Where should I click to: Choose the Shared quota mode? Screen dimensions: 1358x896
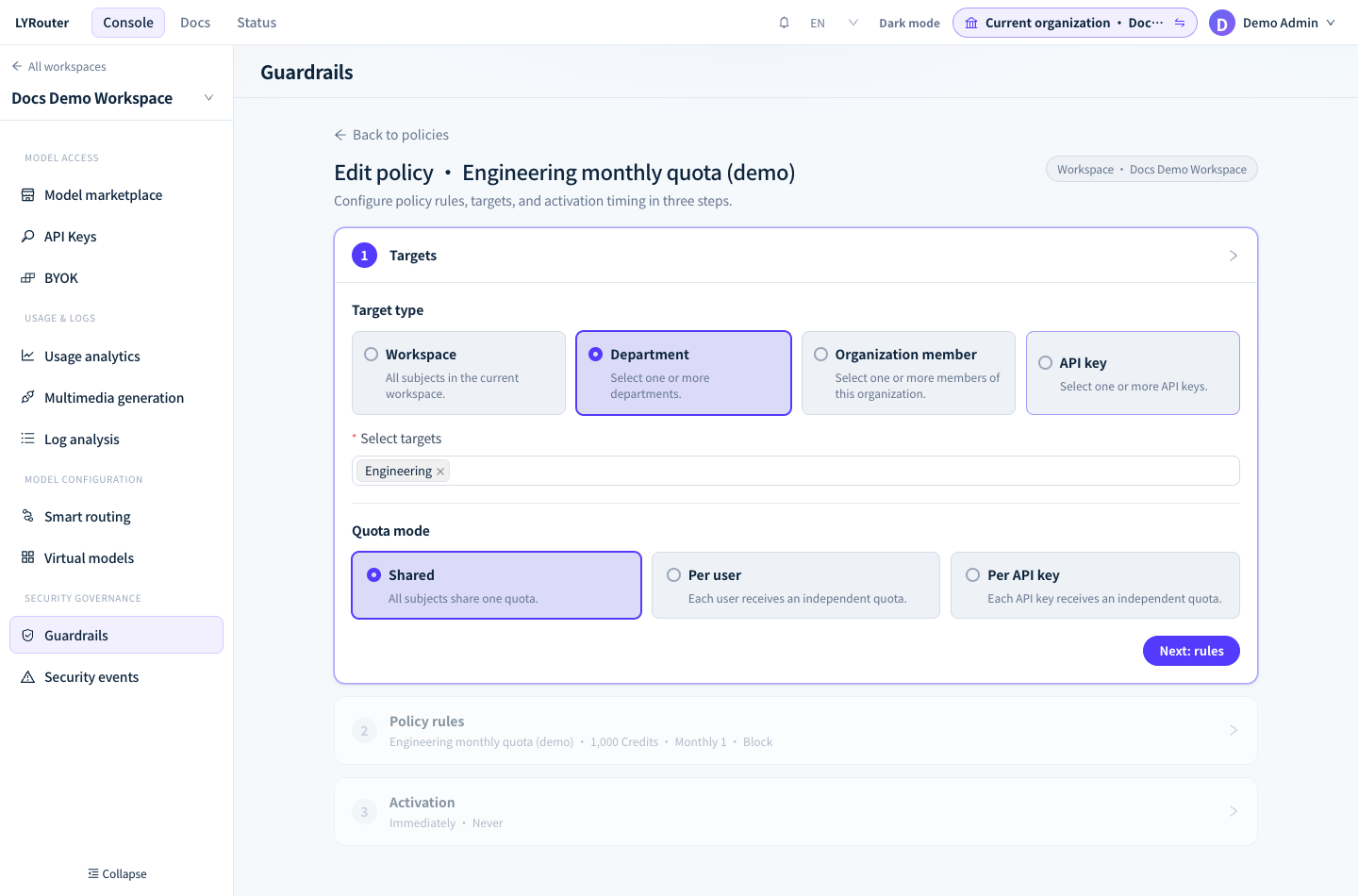pos(496,586)
